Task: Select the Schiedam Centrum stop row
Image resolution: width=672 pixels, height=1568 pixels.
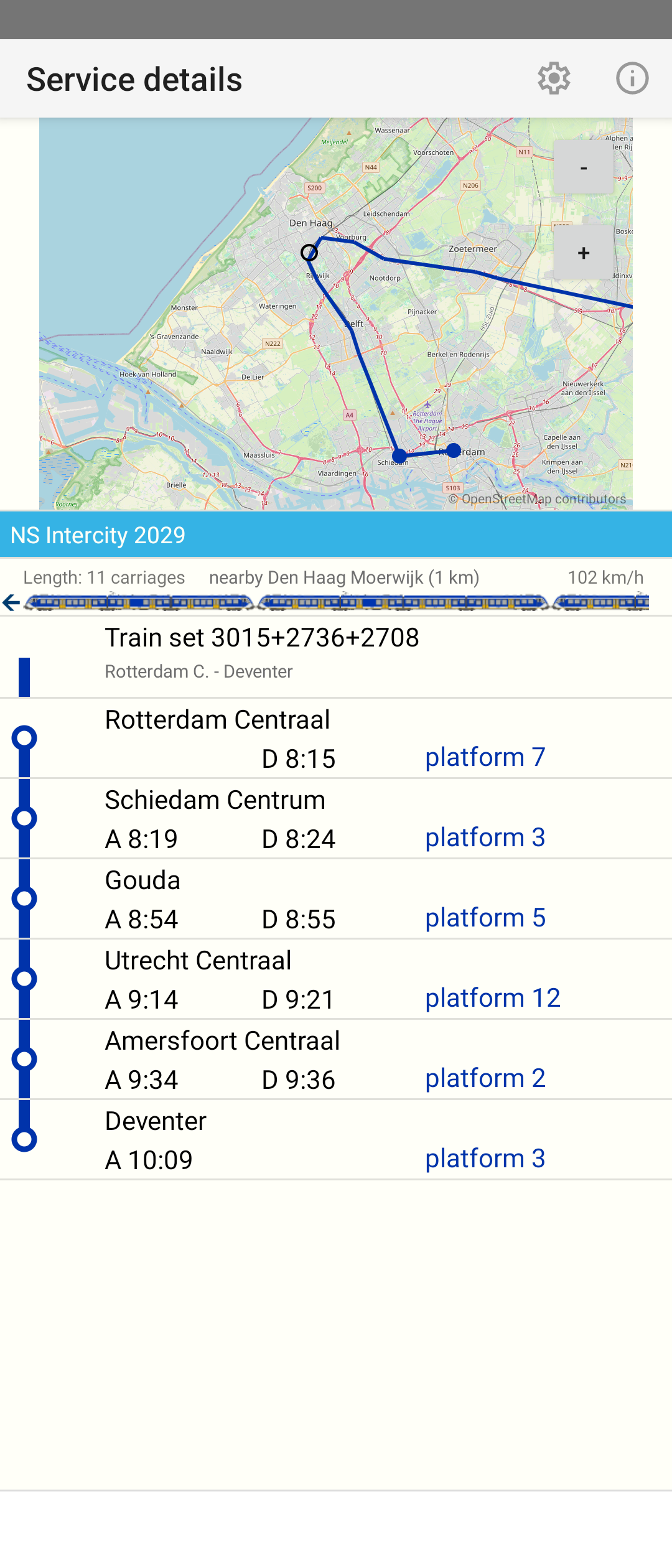Action: tap(336, 819)
